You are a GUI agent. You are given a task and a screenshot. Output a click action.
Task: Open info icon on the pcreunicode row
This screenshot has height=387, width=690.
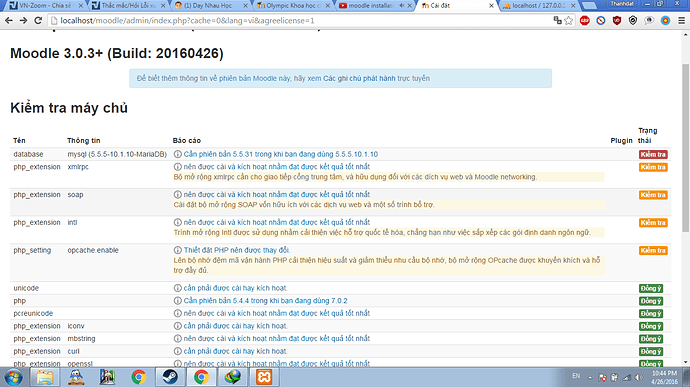pyautogui.click(x=177, y=313)
